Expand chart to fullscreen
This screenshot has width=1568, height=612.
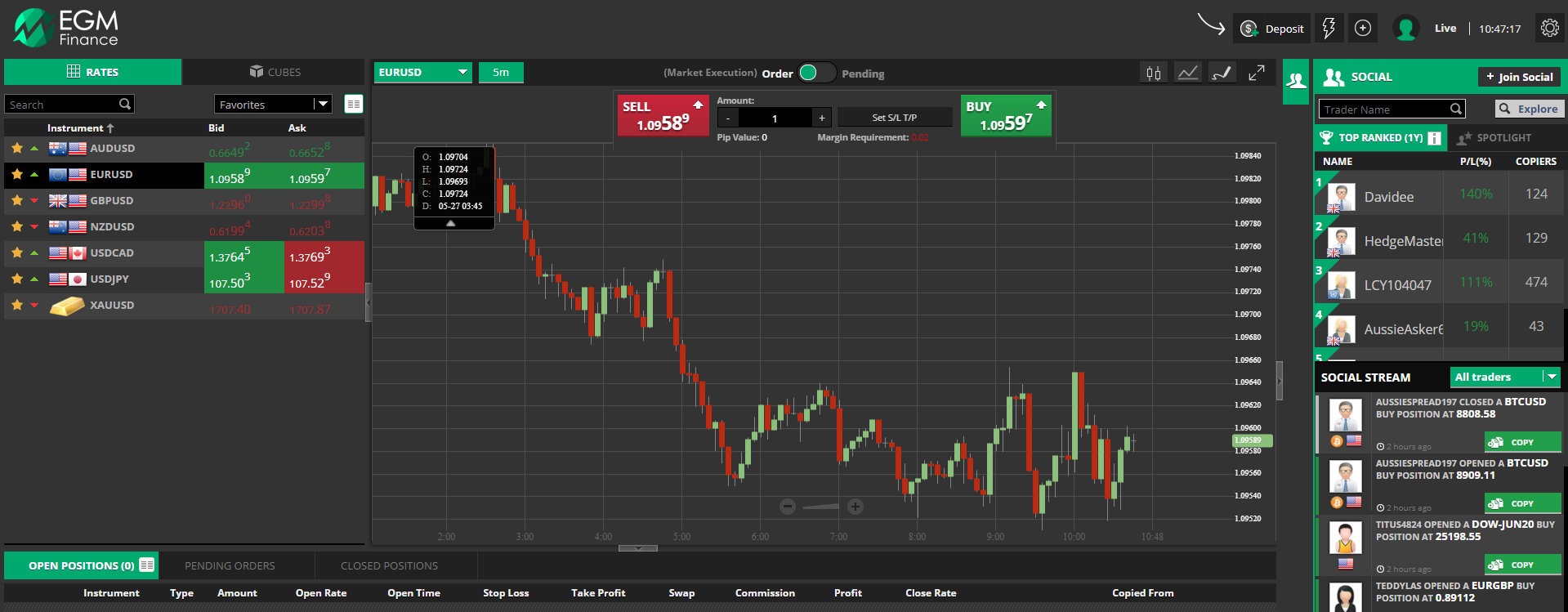(x=1257, y=73)
